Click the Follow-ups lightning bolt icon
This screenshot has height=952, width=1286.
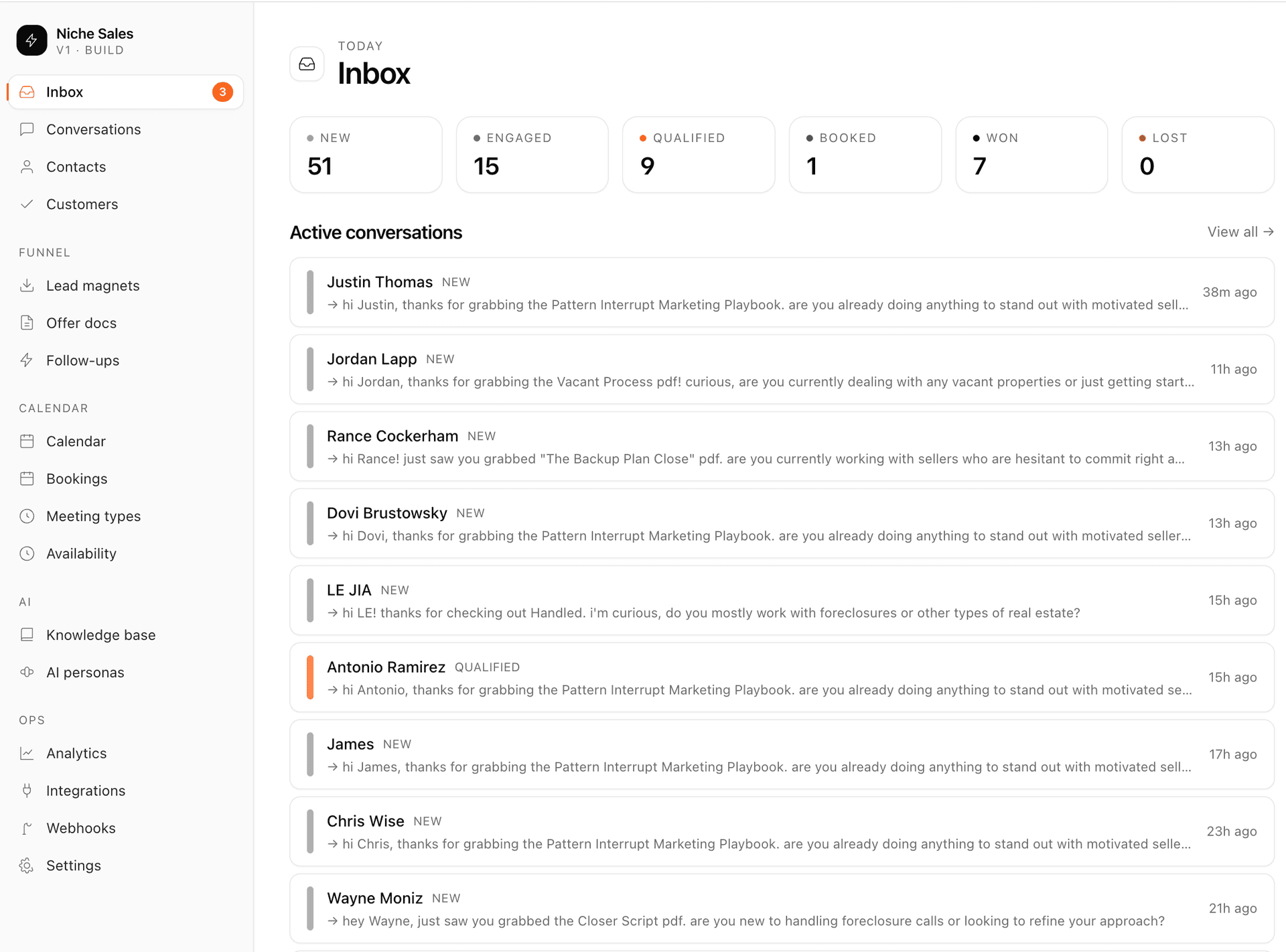click(27, 360)
